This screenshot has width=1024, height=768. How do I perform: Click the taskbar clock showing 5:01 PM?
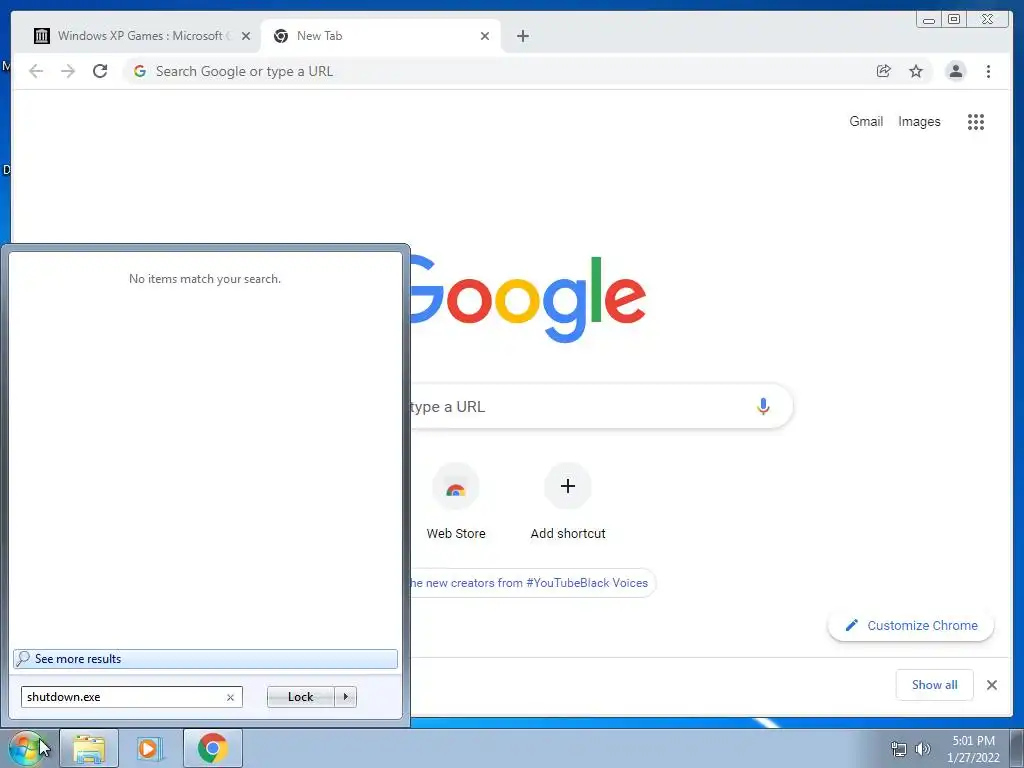coord(973,749)
